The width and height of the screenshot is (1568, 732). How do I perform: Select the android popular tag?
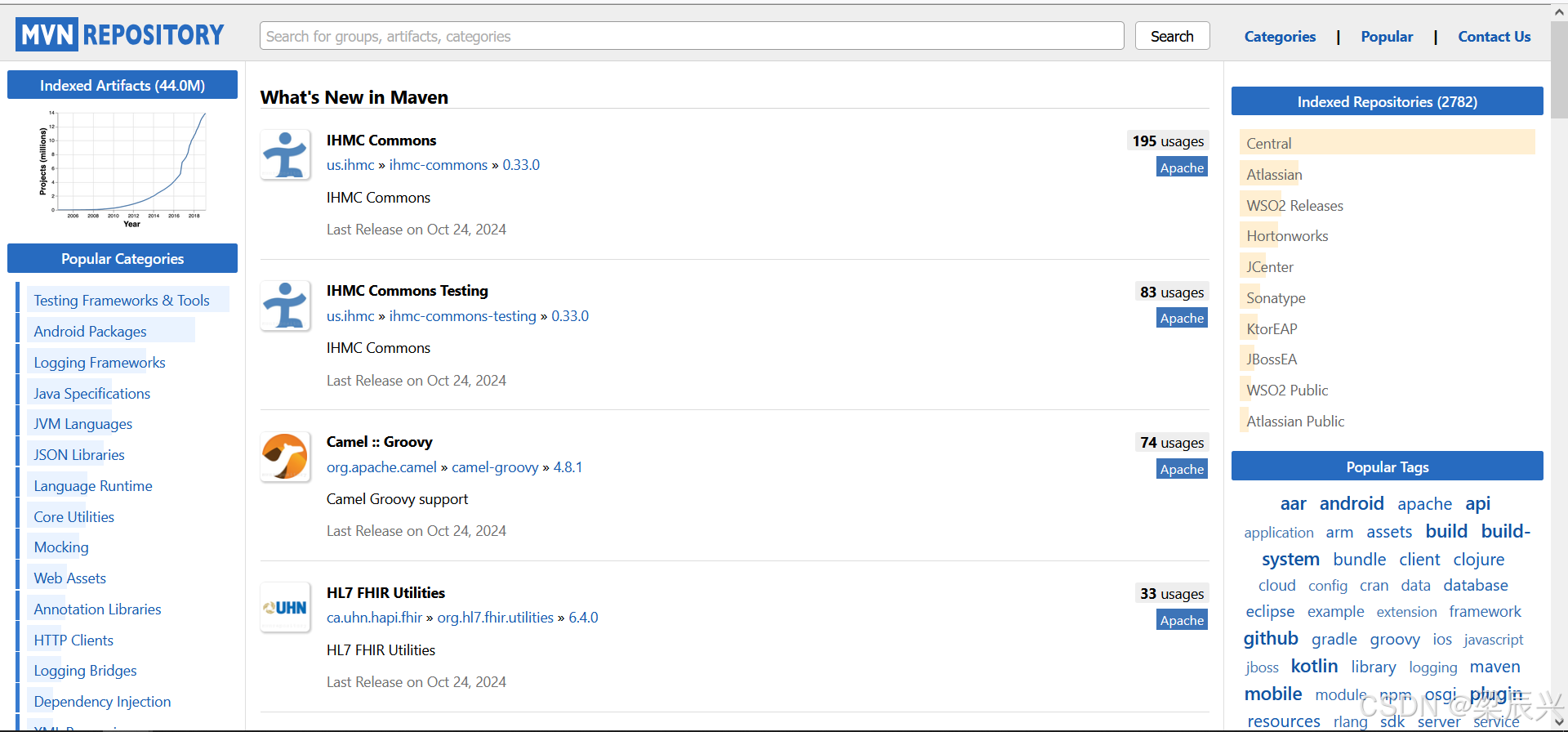1352,503
